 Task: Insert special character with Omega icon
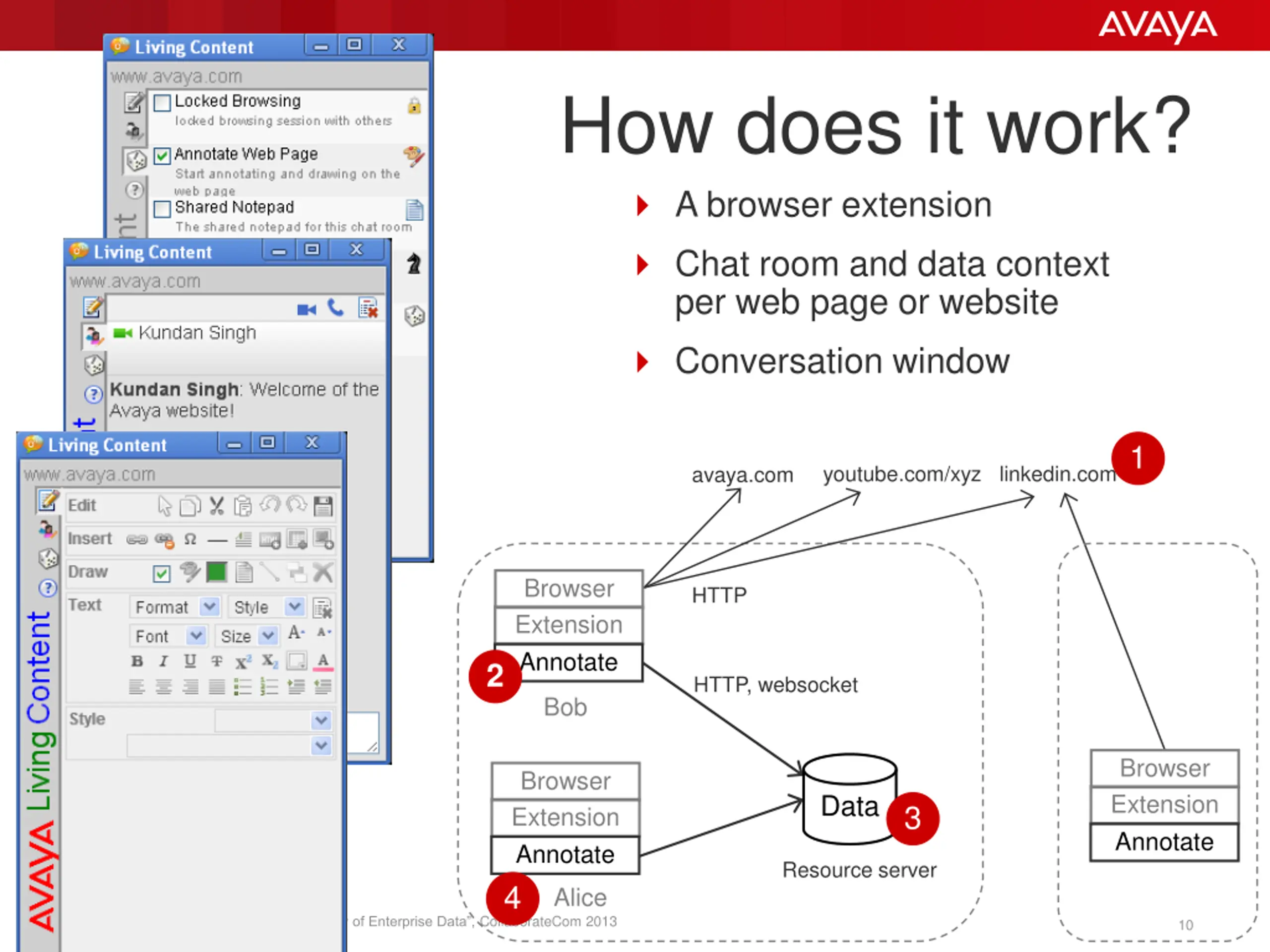click(190, 539)
